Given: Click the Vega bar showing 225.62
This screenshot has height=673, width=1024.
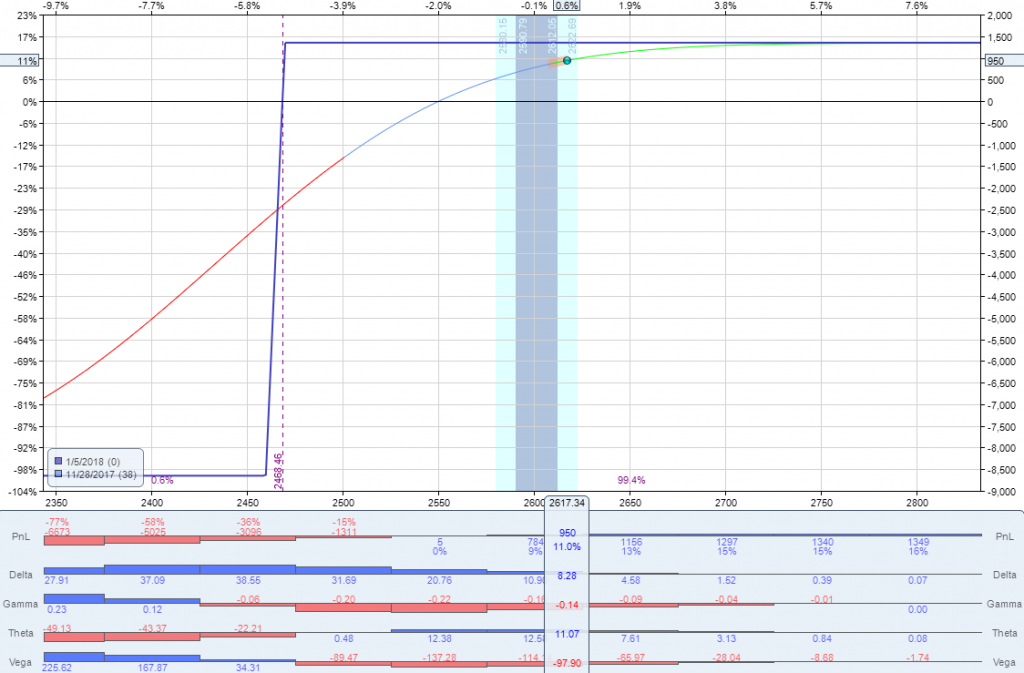Looking at the screenshot, I should click(74, 657).
